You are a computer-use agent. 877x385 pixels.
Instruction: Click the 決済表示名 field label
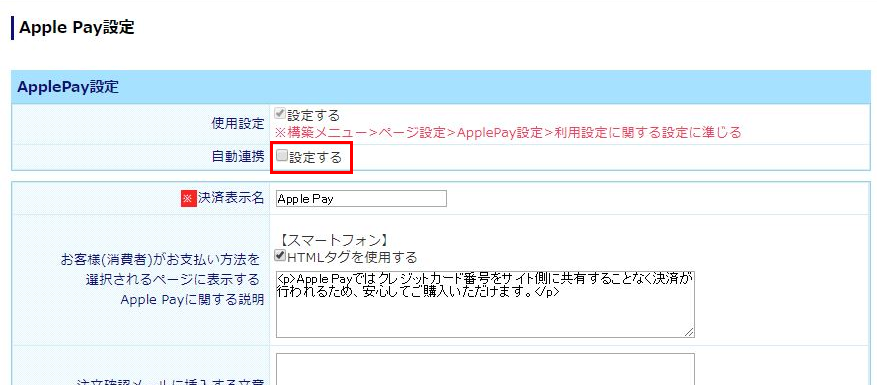(x=231, y=199)
